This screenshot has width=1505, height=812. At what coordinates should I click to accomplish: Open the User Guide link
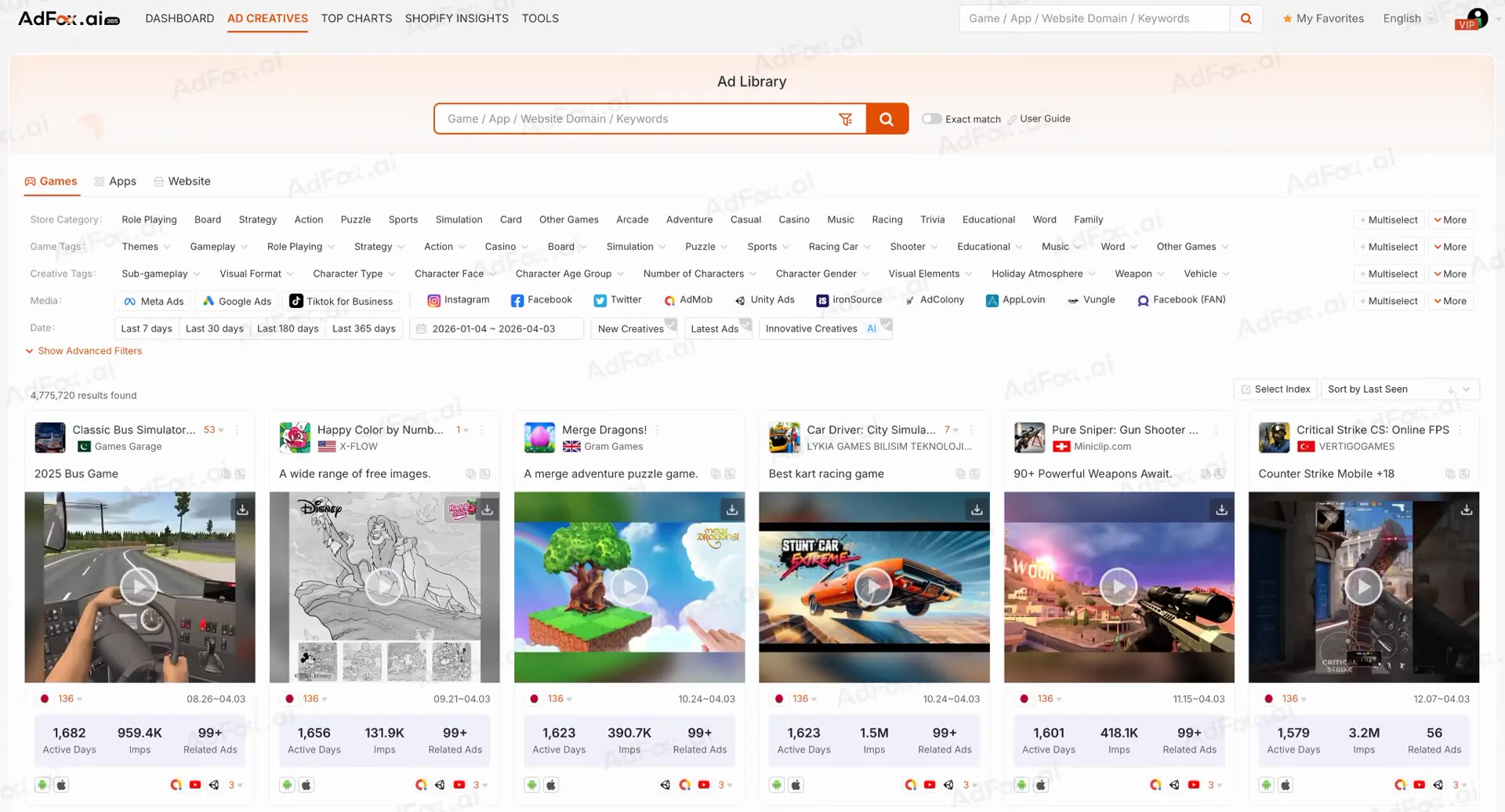(x=1044, y=119)
